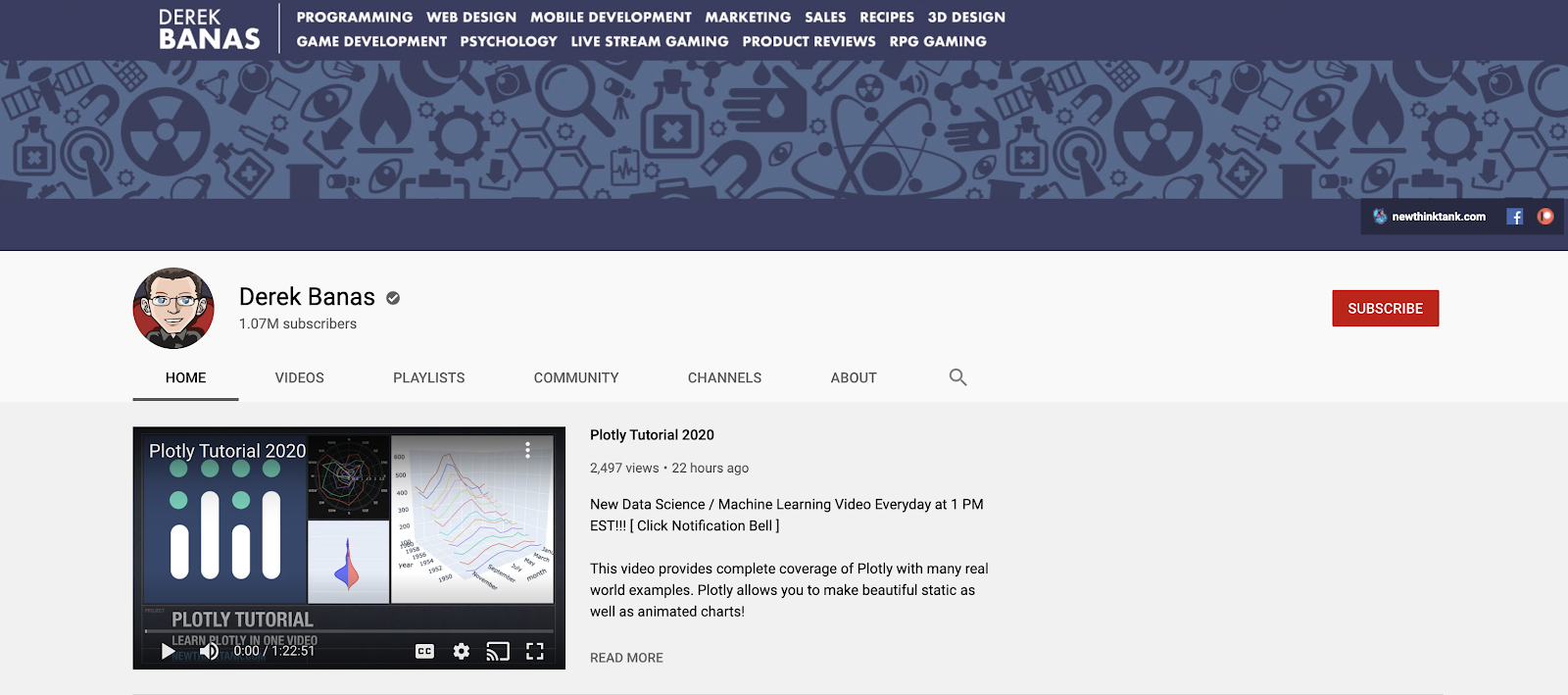
Task: Select the Home tab
Action: (185, 377)
